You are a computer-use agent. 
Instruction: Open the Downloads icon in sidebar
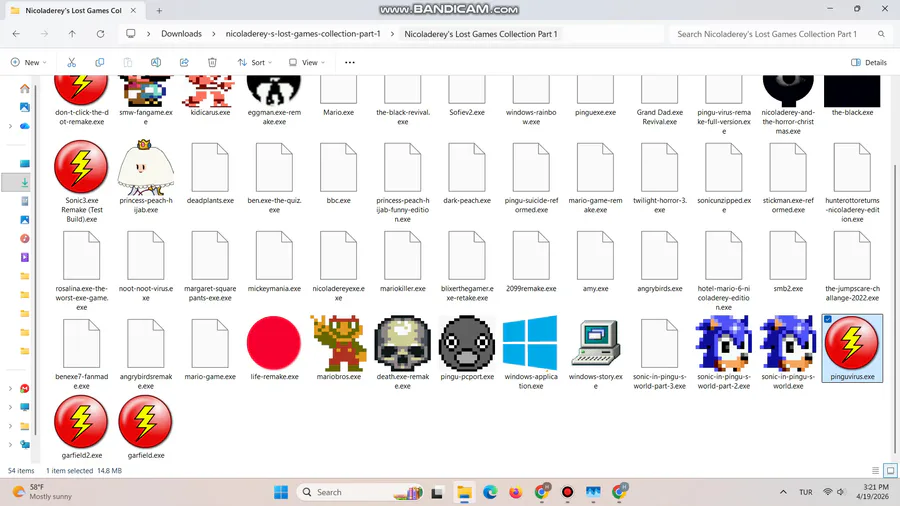pyautogui.click(x=25, y=182)
